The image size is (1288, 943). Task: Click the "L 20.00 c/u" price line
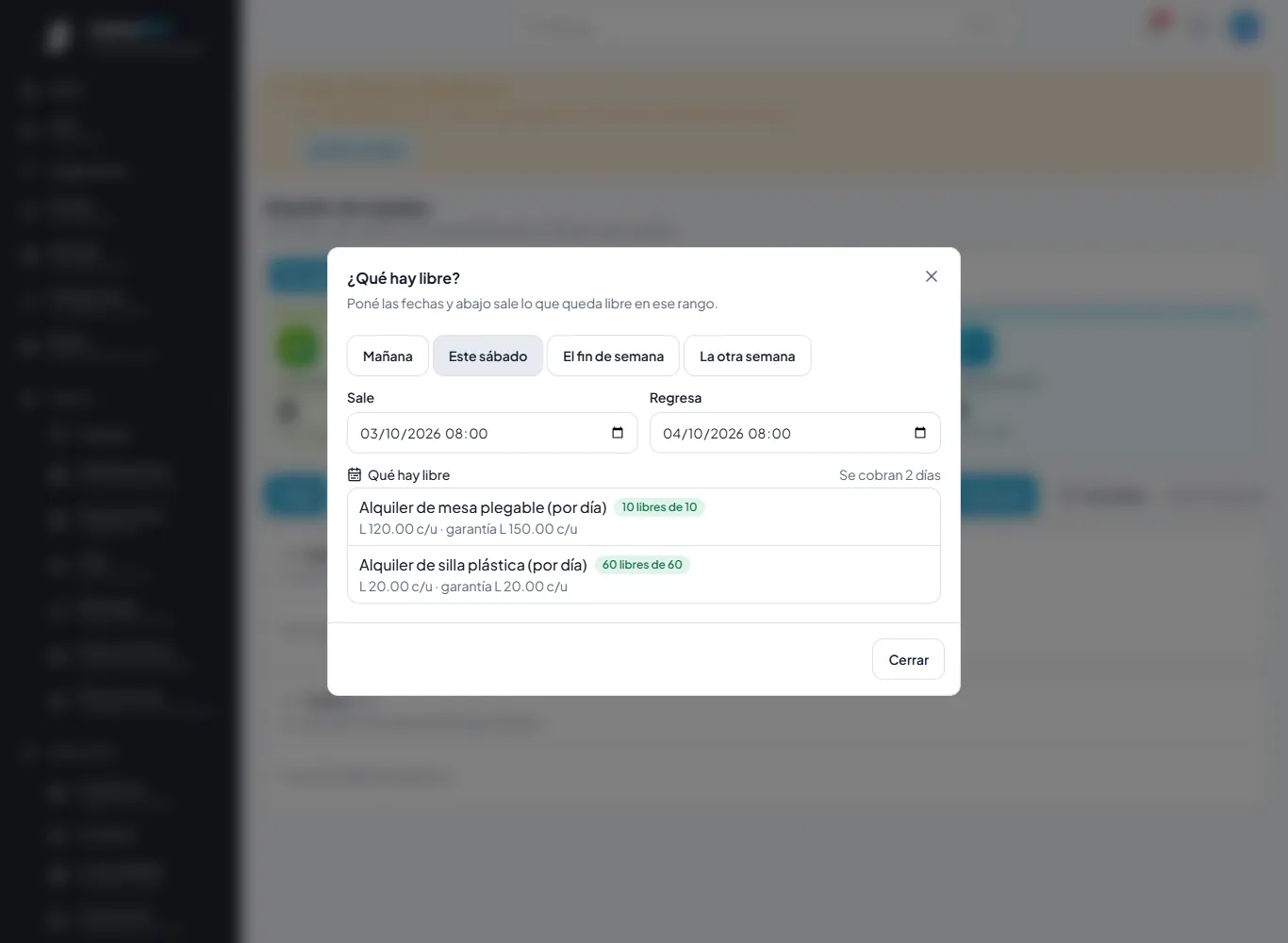pos(463,587)
